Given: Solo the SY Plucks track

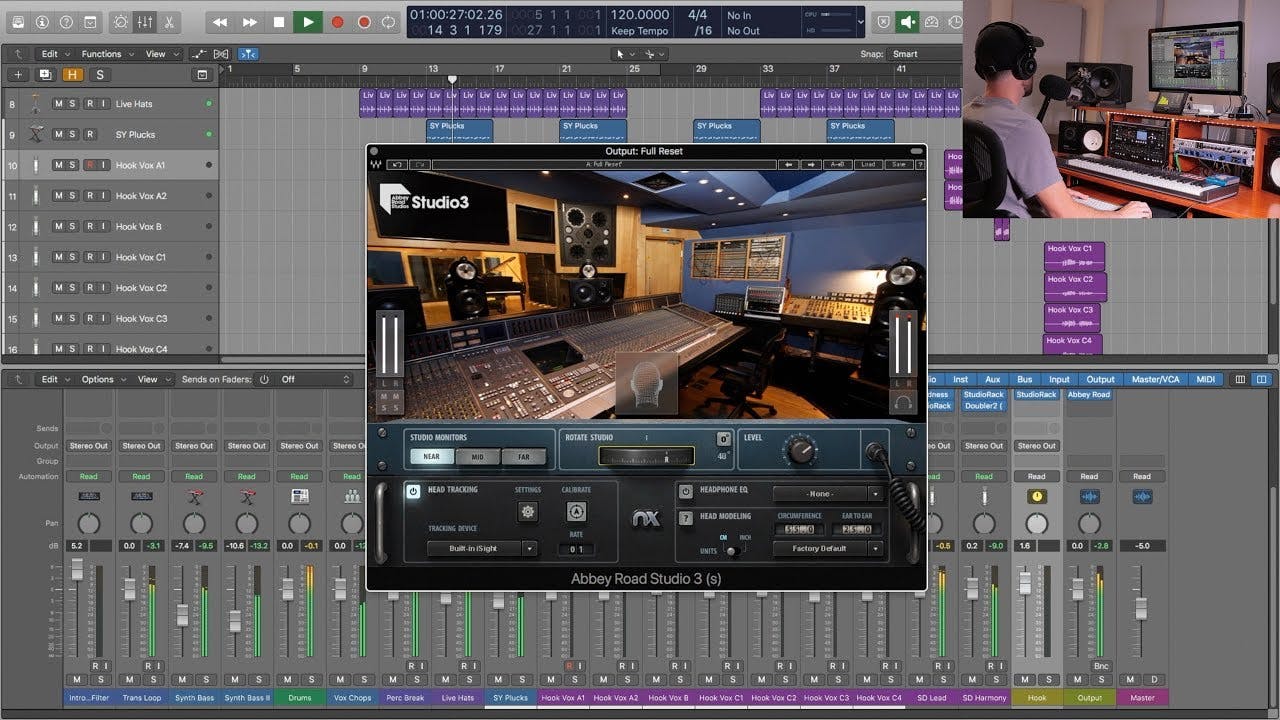Looking at the screenshot, I should [x=73, y=134].
